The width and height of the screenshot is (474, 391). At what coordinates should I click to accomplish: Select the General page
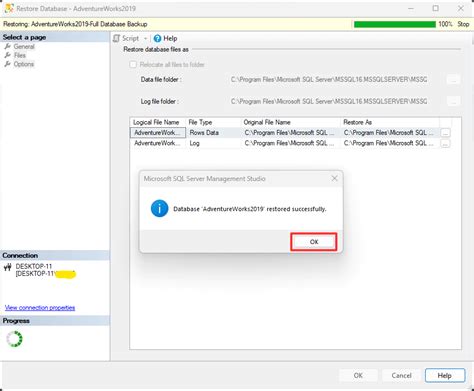coord(24,46)
